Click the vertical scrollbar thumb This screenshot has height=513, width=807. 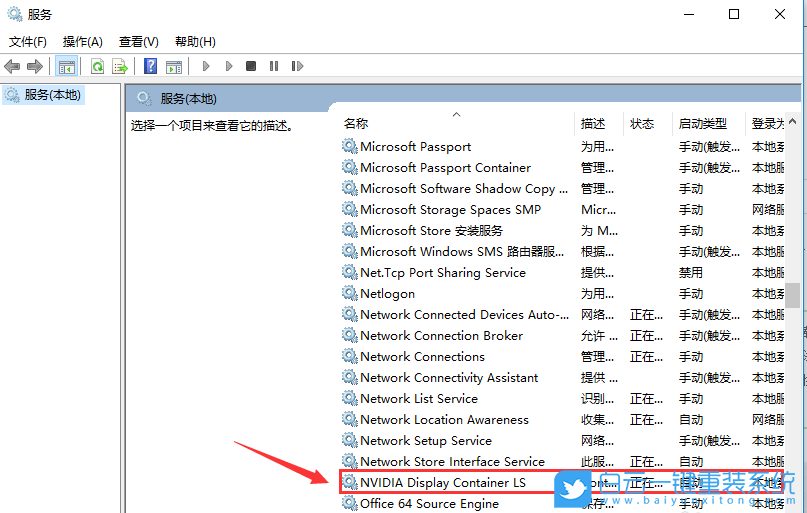(792, 297)
